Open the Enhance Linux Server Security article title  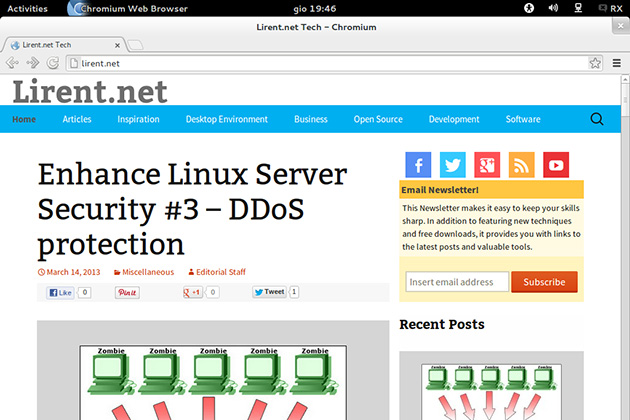192,209
